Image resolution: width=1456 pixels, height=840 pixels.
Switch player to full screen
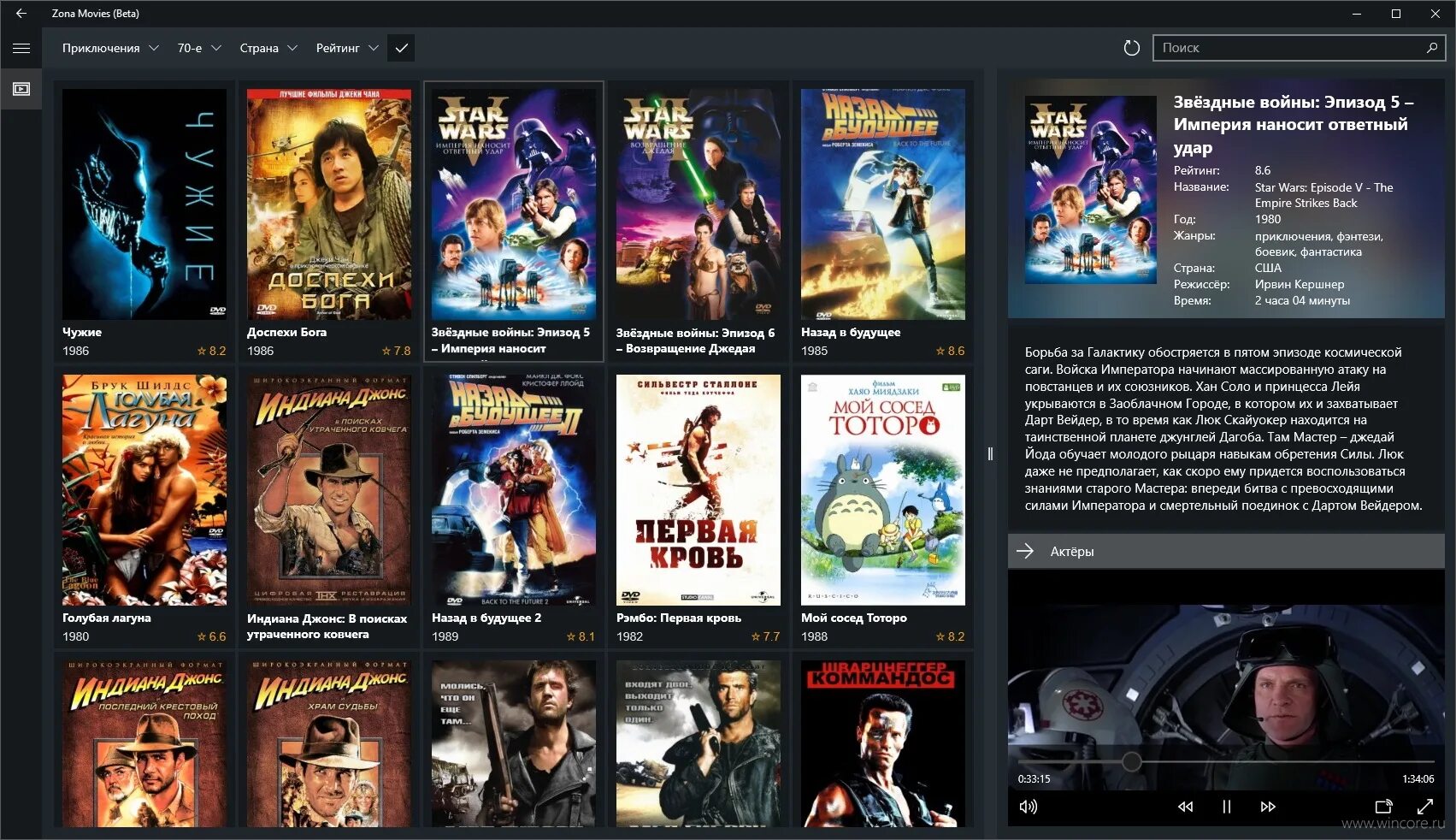(1425, 807)
